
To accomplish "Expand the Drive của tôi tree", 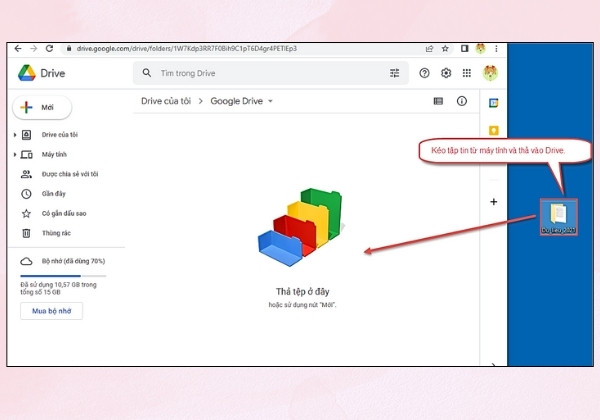I will pos(15,135).
